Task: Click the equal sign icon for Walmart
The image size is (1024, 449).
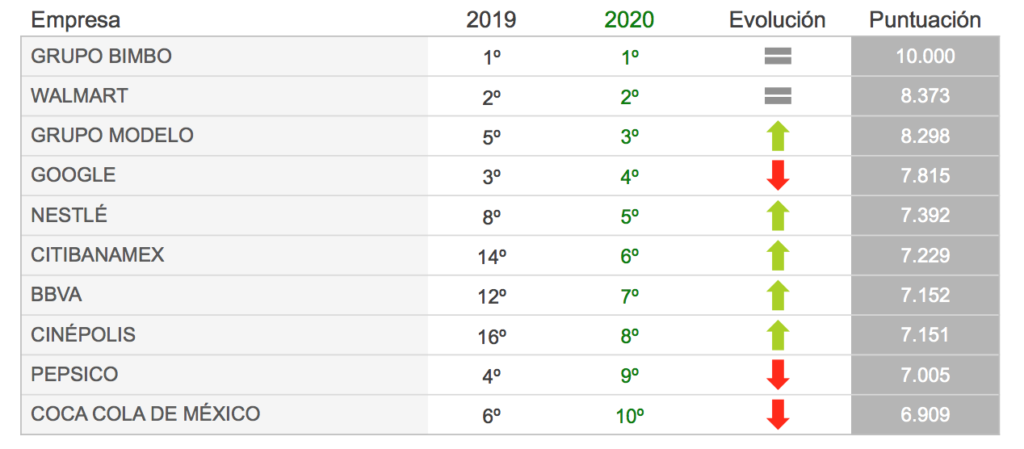Action: 778,97
